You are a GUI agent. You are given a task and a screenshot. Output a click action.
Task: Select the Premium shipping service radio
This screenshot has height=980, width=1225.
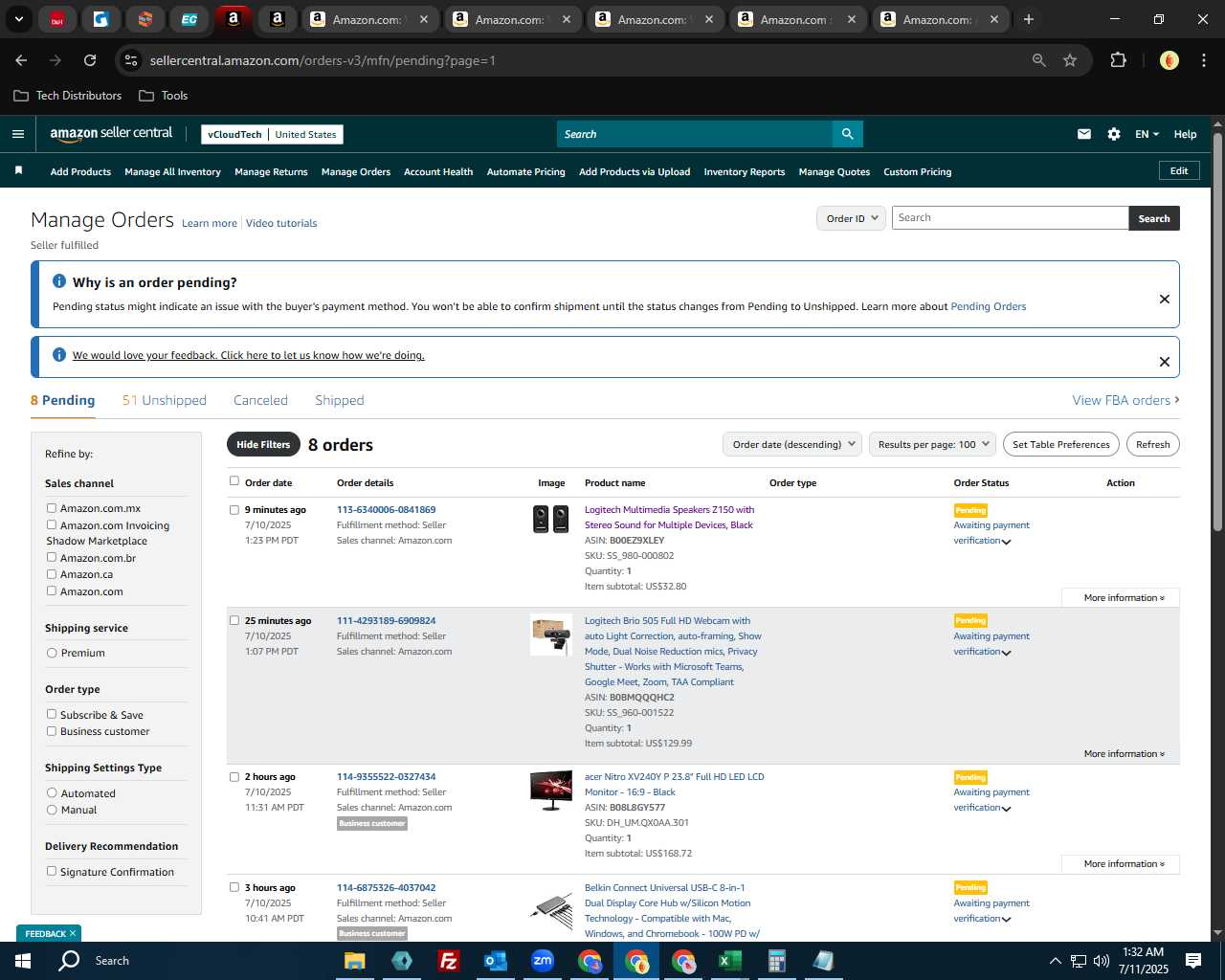tap(52, 653)
